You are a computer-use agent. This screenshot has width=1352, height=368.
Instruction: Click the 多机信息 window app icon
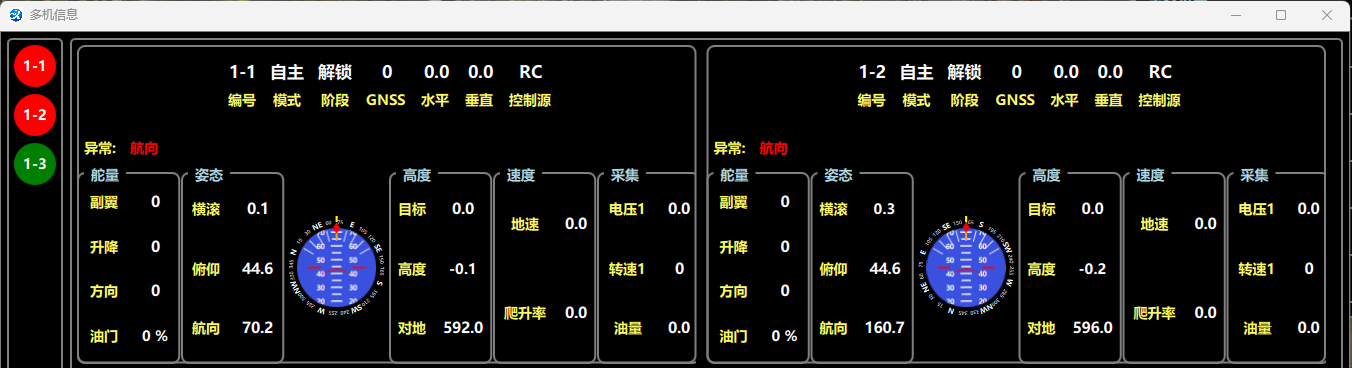tap(16, 15)
